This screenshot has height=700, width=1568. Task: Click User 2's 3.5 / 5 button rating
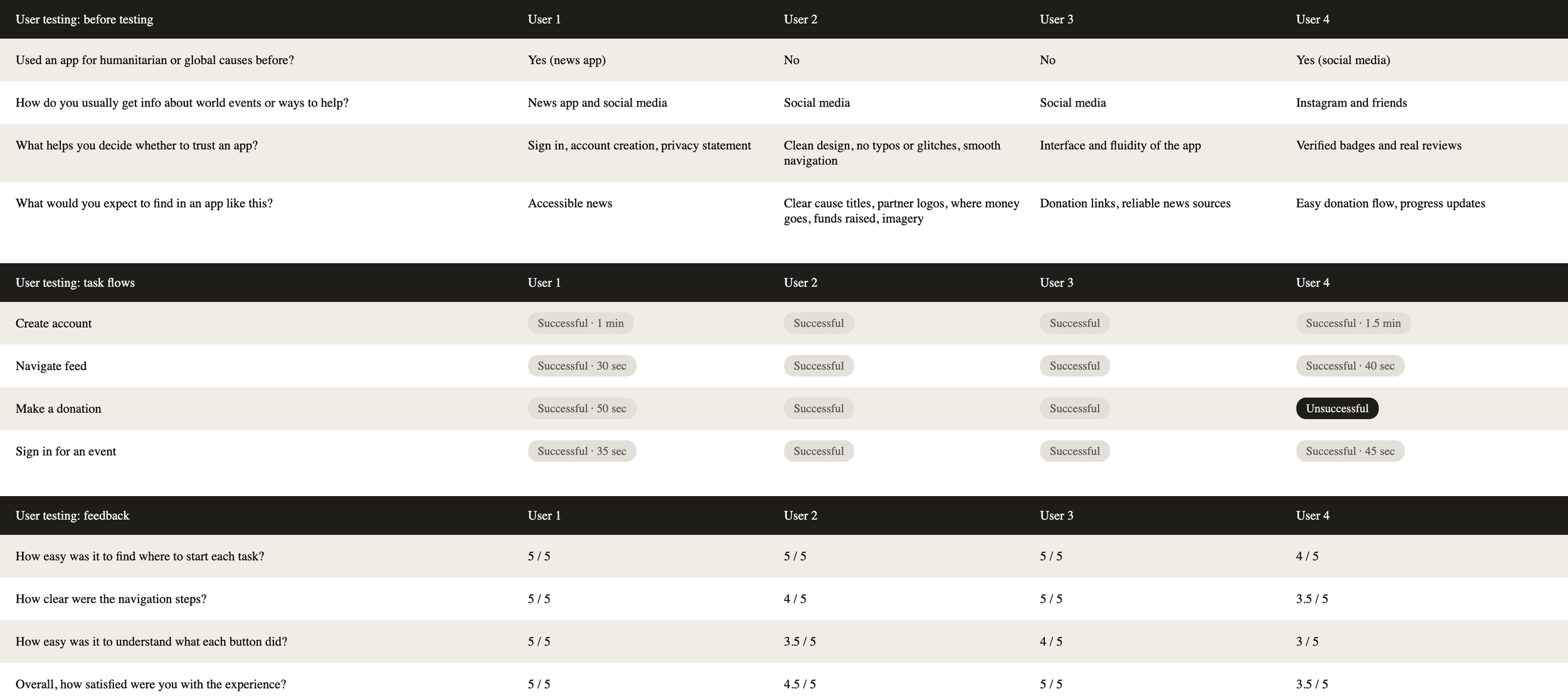[x=800, y=642]
